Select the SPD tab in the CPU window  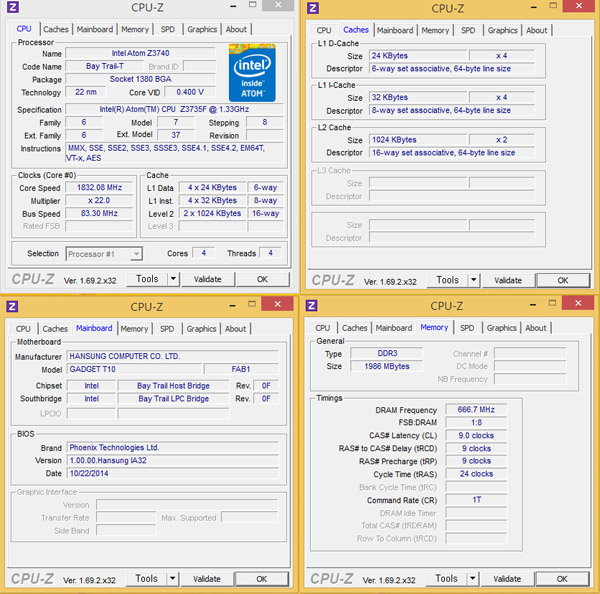[x=168, y=29]
